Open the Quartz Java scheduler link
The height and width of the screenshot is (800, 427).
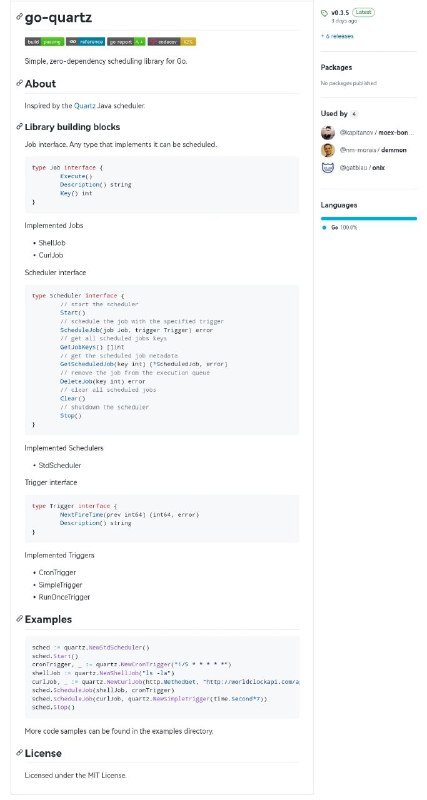click(x=85, y=106)
